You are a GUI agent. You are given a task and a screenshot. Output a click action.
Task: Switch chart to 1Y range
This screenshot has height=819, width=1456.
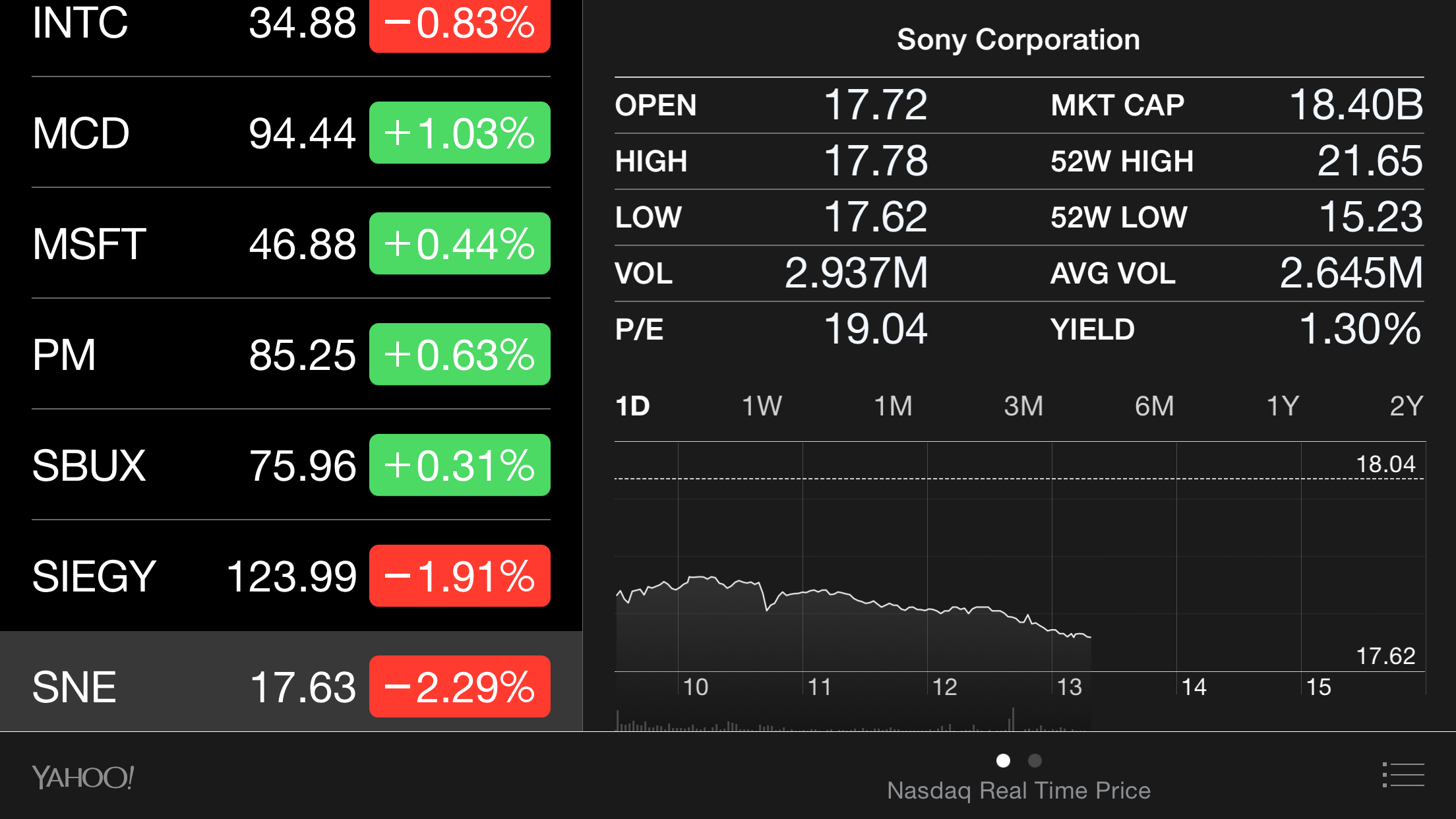pyautogui.click(x=1283, y=406)
